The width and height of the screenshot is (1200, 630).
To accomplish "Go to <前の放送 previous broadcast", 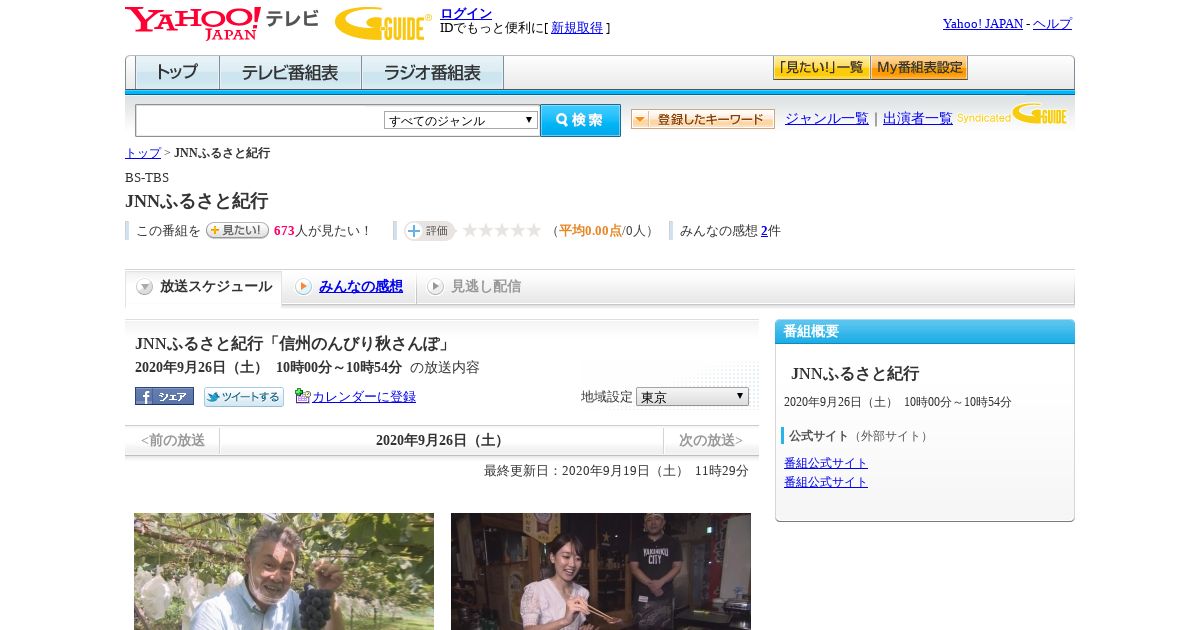I will point(172,440).
